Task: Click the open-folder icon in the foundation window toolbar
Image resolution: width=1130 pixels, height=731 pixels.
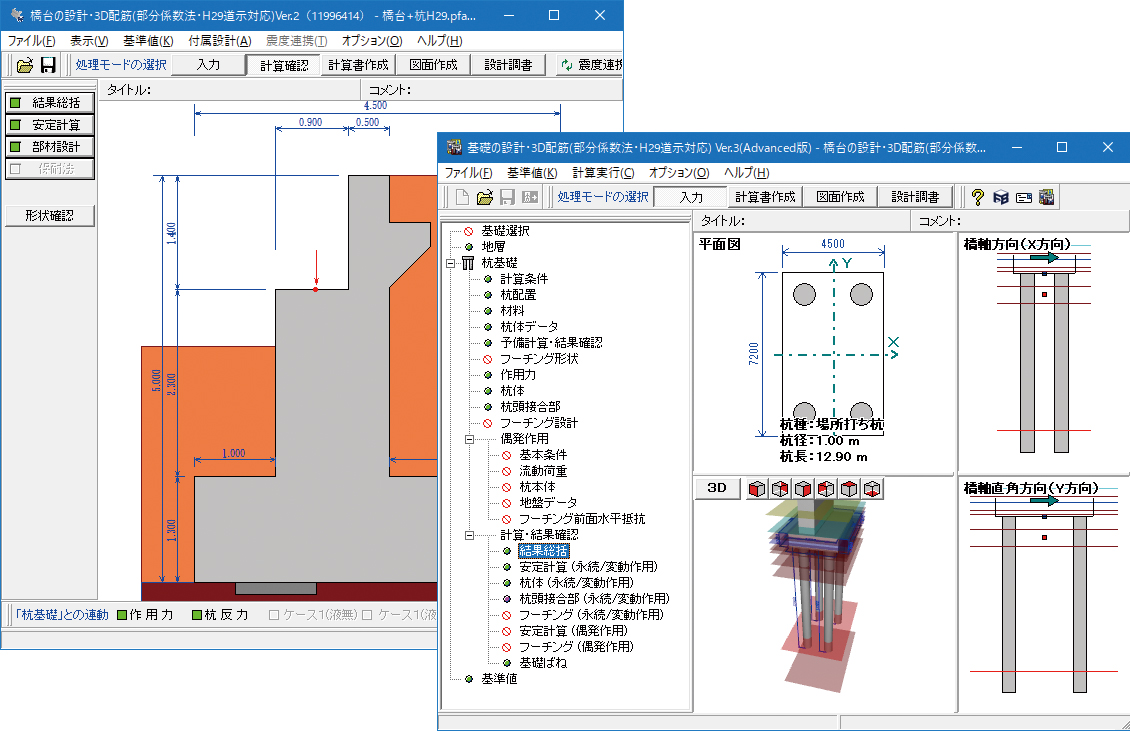Action: click(x=484, y=197)
